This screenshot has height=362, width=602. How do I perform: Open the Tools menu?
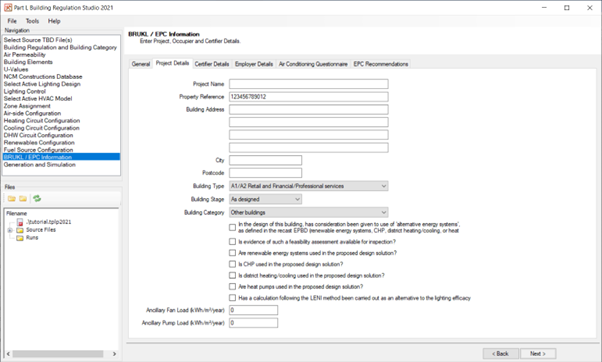pyautogui.click(x=32, y=21)
